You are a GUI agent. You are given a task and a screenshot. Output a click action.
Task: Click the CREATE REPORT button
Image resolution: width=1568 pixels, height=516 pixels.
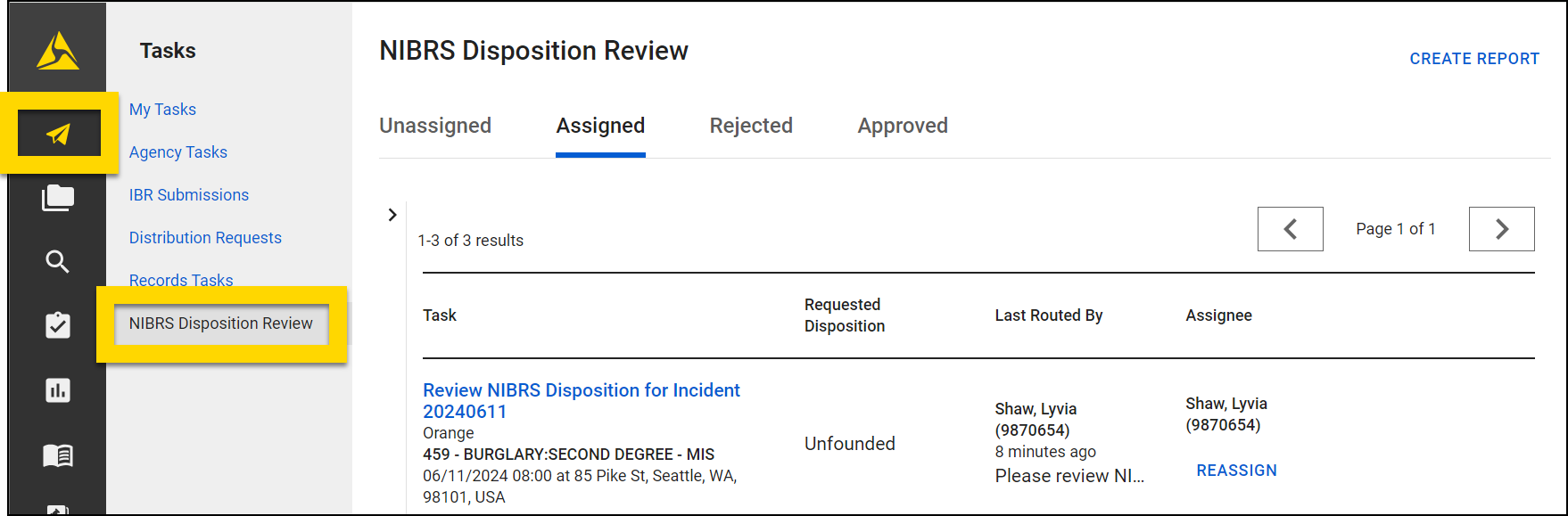click(x=1474, y=59)
